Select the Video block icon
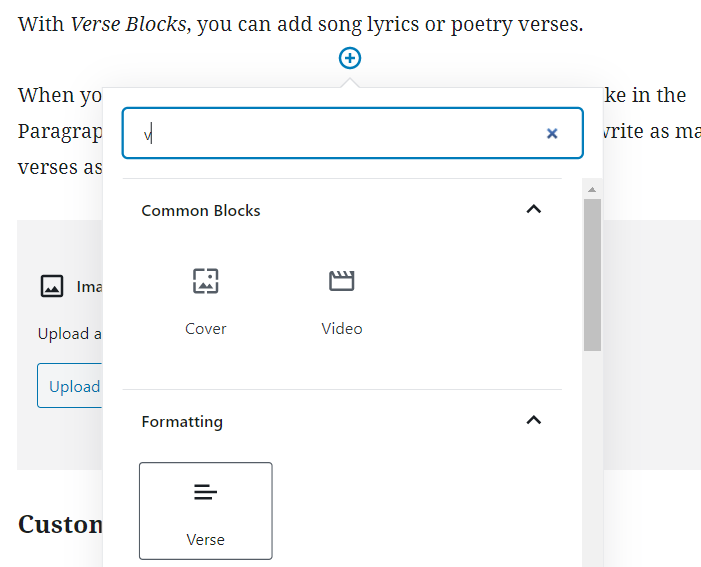The height and width of the screenshot is (567, 701). point(342,281)
